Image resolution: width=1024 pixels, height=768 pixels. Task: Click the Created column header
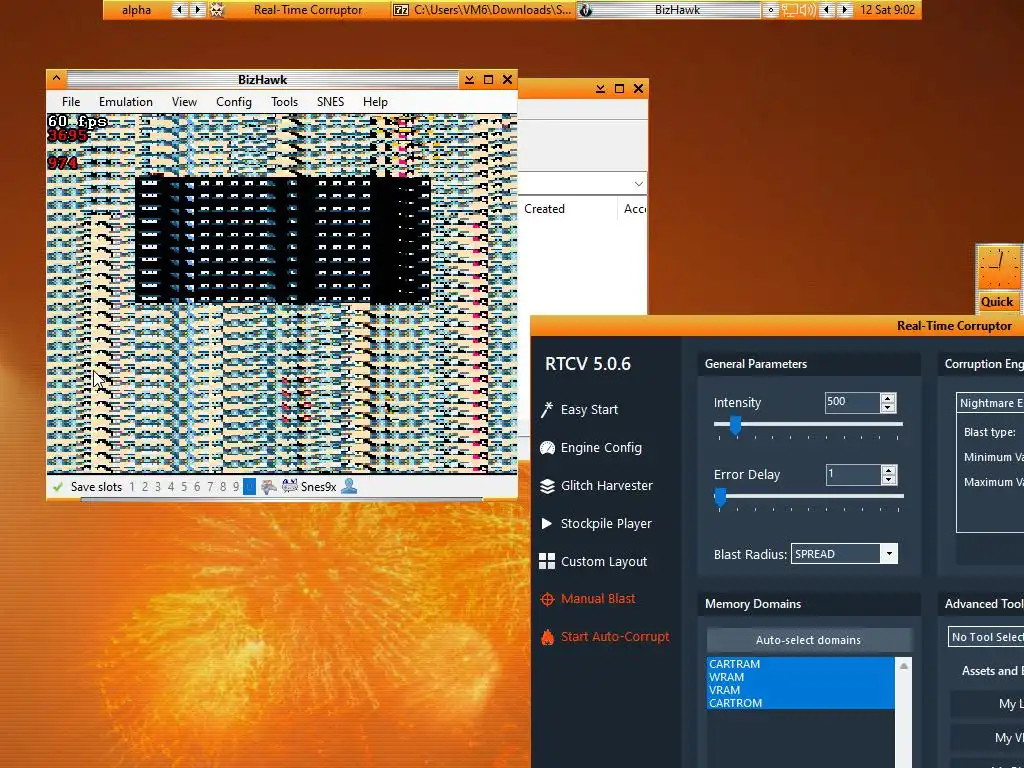545,209
